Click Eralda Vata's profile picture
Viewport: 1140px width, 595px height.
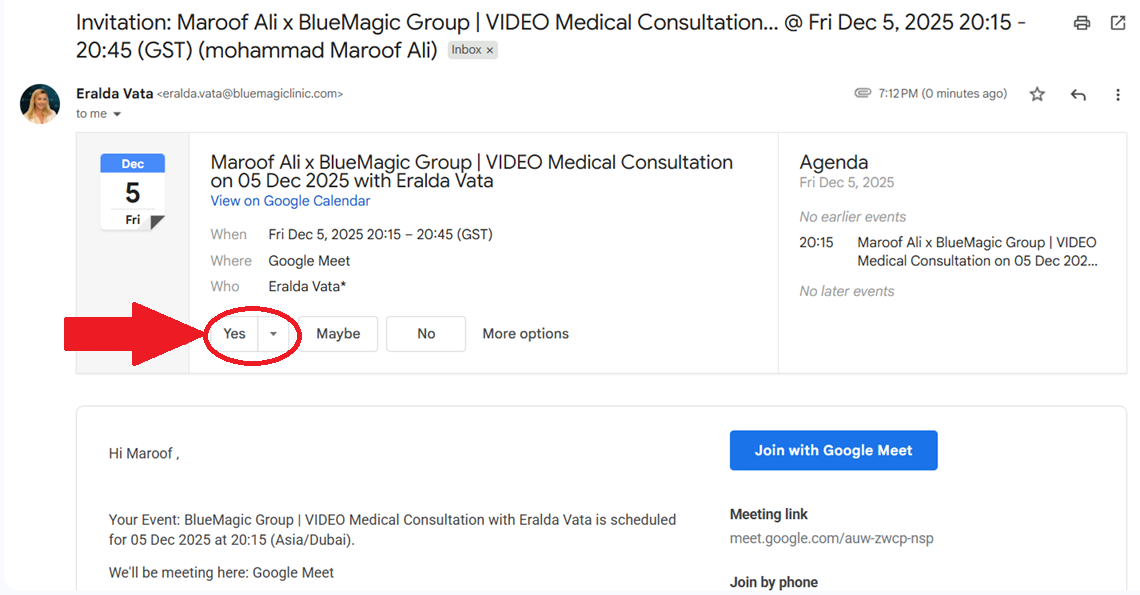pyautogui.click(x=40, y=103)
